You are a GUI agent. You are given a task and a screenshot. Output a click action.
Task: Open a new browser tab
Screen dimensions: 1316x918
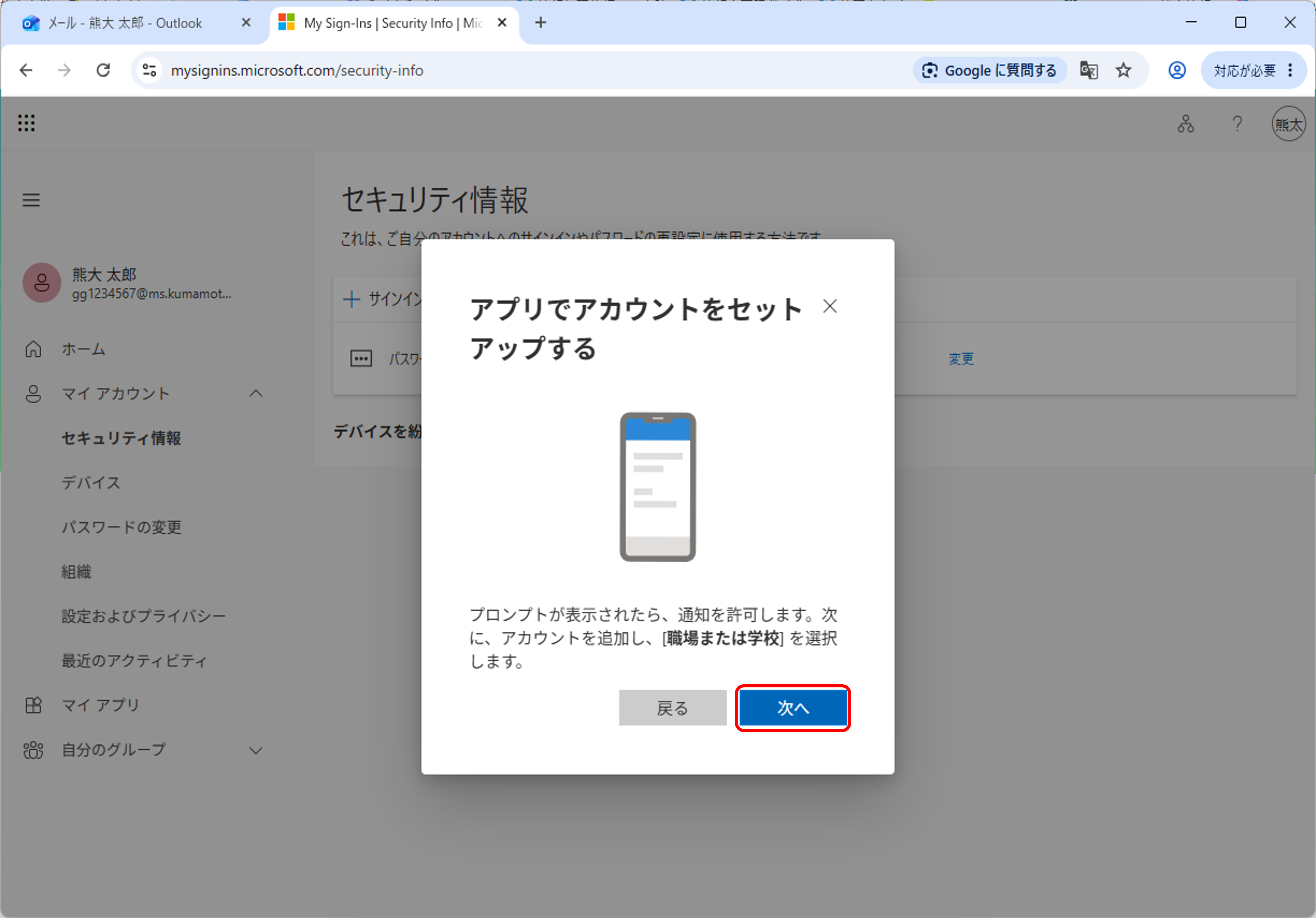pyautogui.click(x=540, y=22)
